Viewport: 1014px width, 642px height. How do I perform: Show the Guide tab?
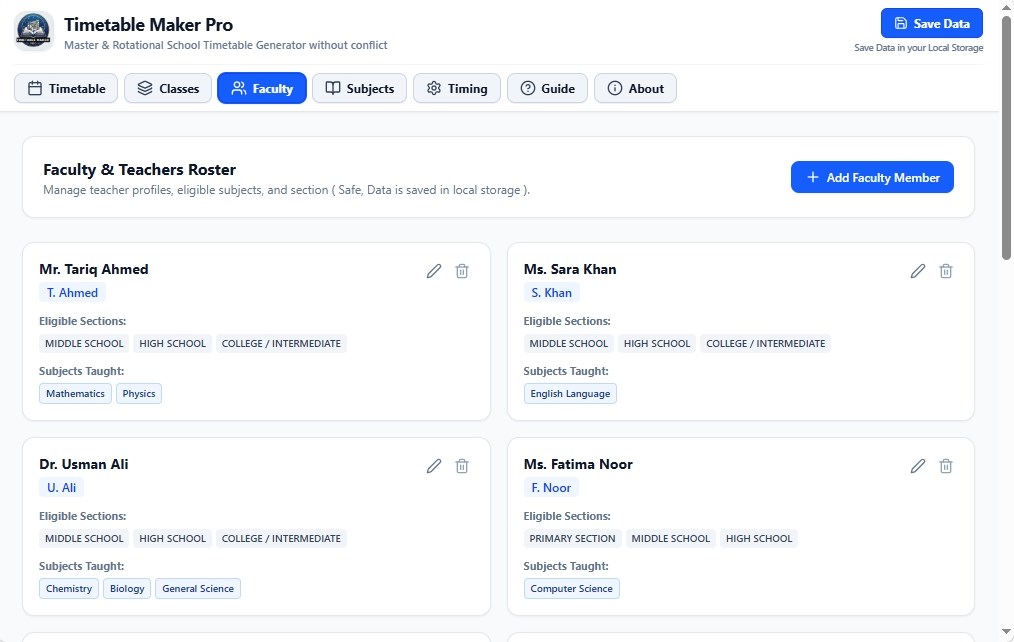point(548,89)
